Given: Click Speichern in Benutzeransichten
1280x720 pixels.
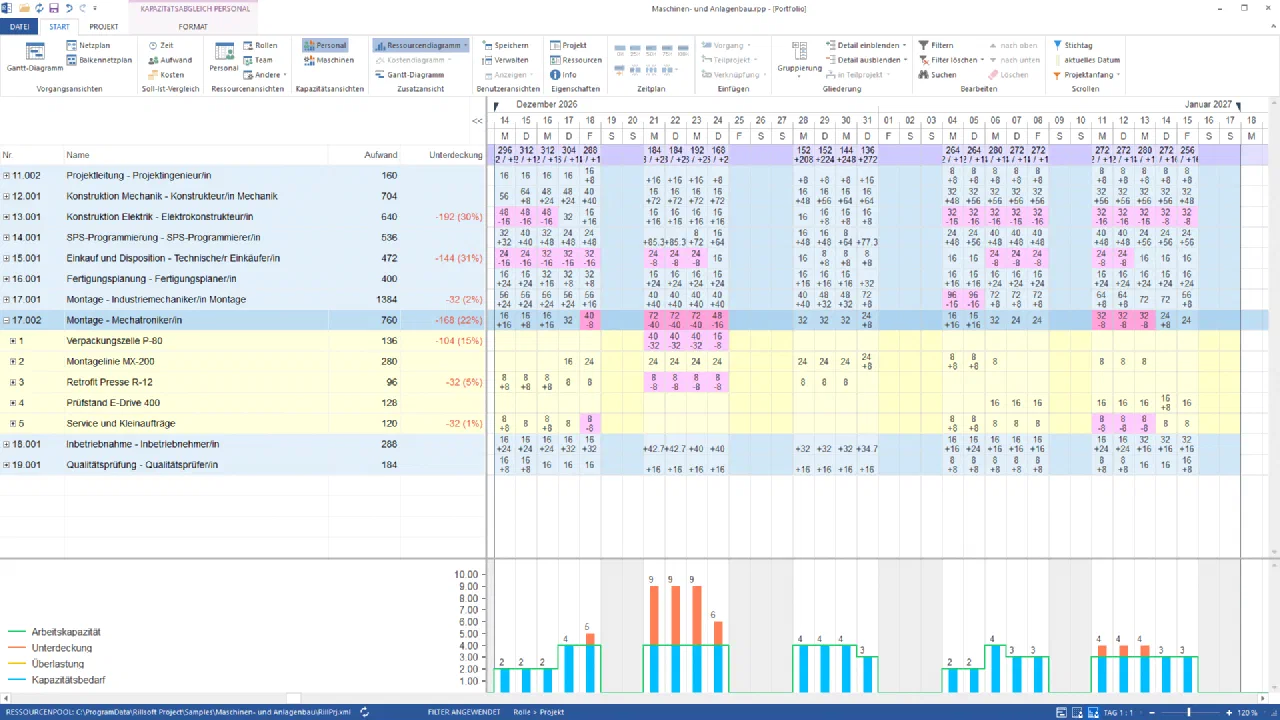Looking at the screenshot, I should [x=505, y=45].
